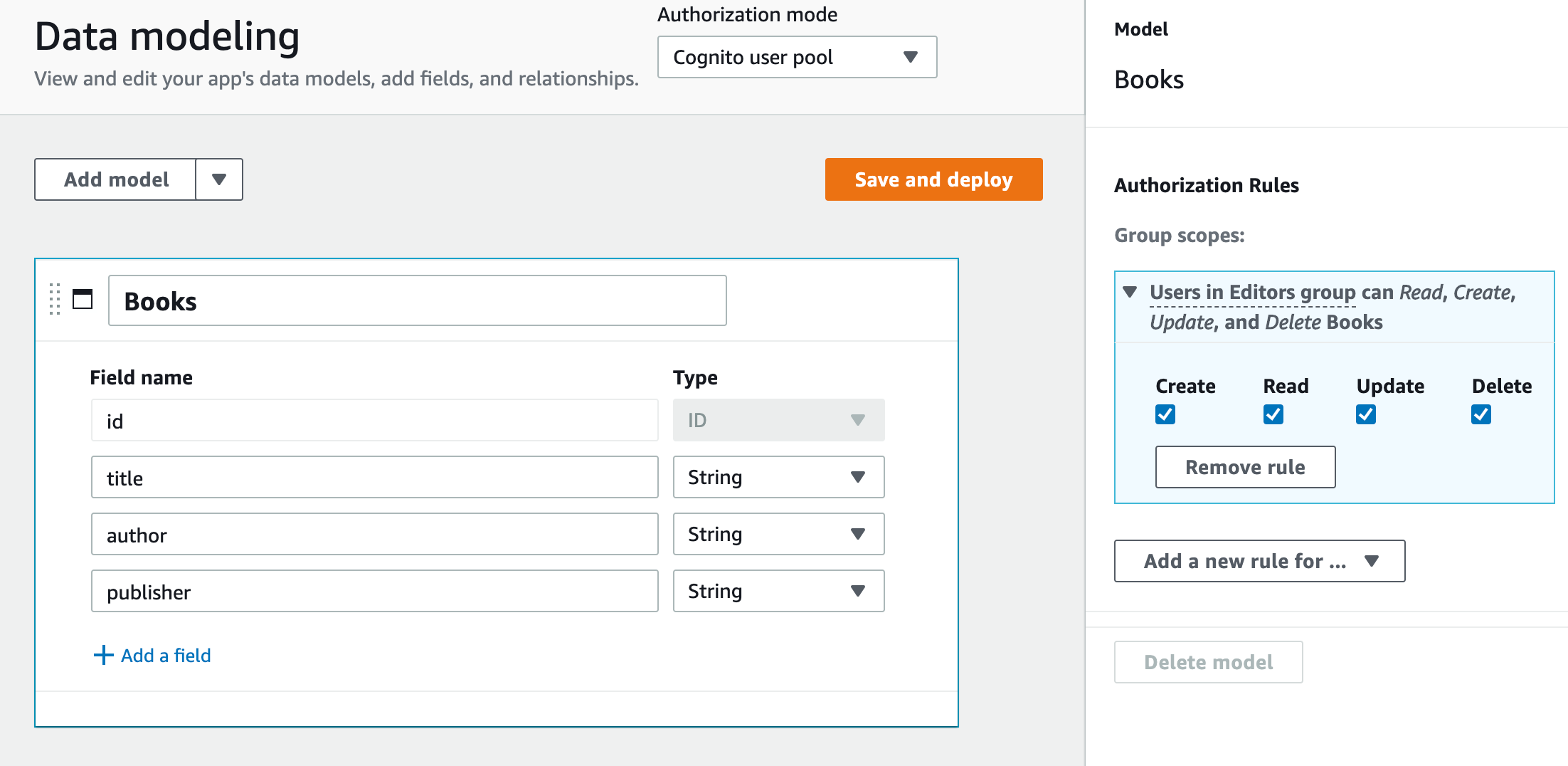The image size is (1568, 766).
Task: Open the Authorization mode dropdown
Action: (x=797, y=57)
